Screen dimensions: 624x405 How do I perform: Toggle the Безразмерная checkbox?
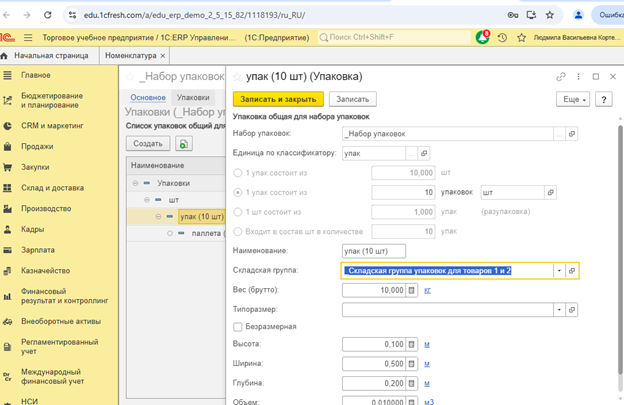pyautogui.click(x=238, y=327)
